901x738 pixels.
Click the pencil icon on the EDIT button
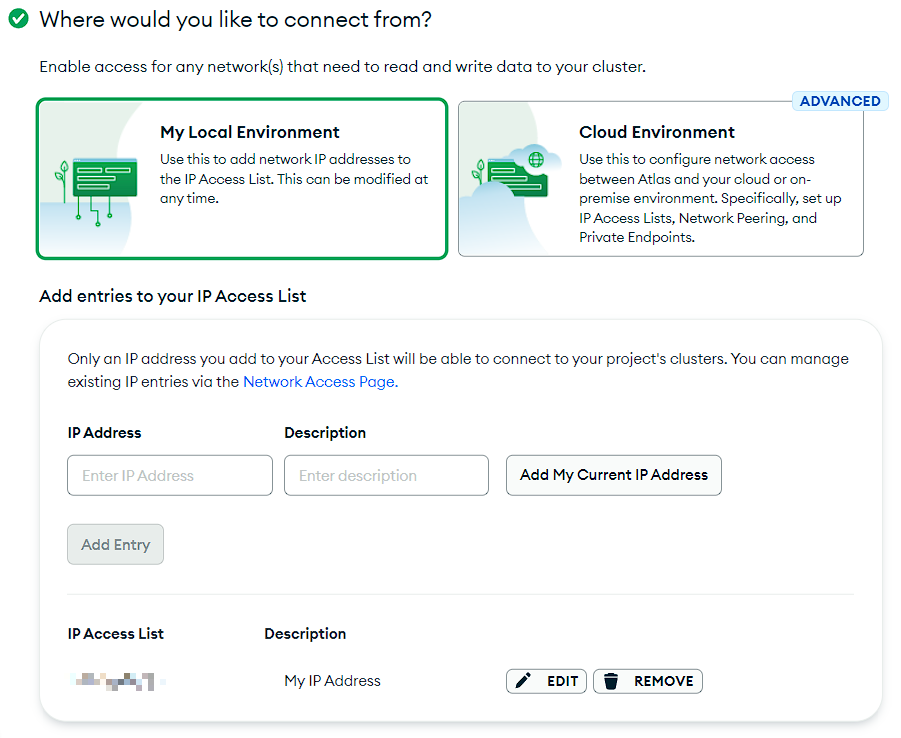click(x=524, y=680)
